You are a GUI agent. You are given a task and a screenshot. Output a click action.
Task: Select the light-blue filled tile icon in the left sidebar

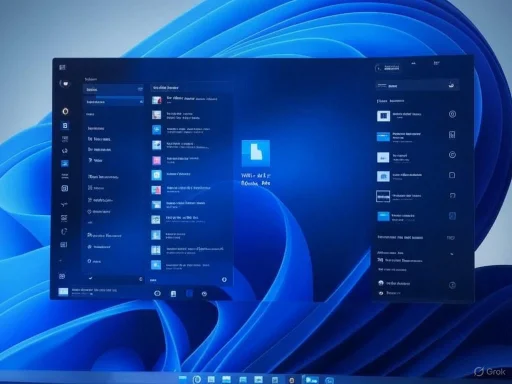click(65, 163)
